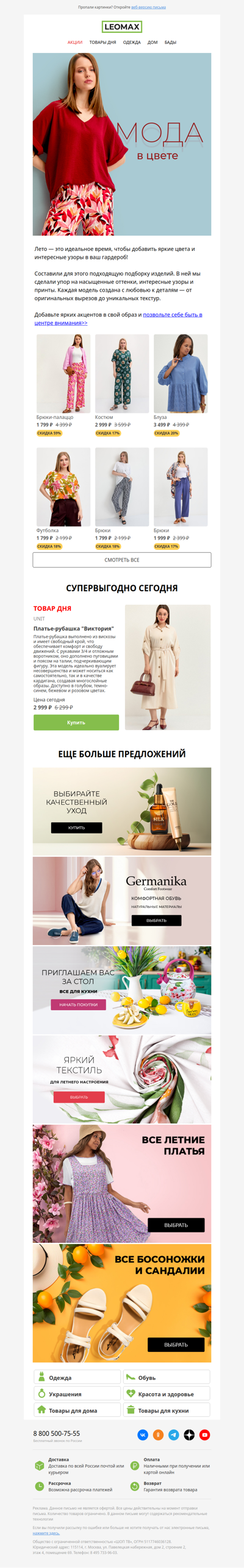Select the БАДЫ menu item
Viewport: 244px width, 1568px height.
[x=170, y=43]
